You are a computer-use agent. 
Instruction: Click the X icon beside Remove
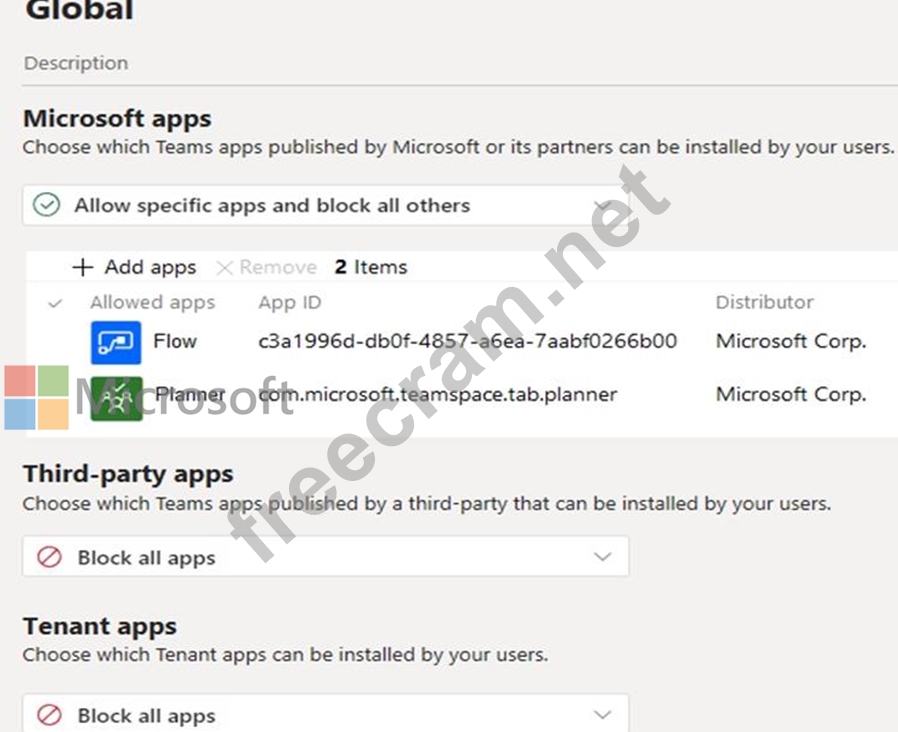[x=225, y=267]
